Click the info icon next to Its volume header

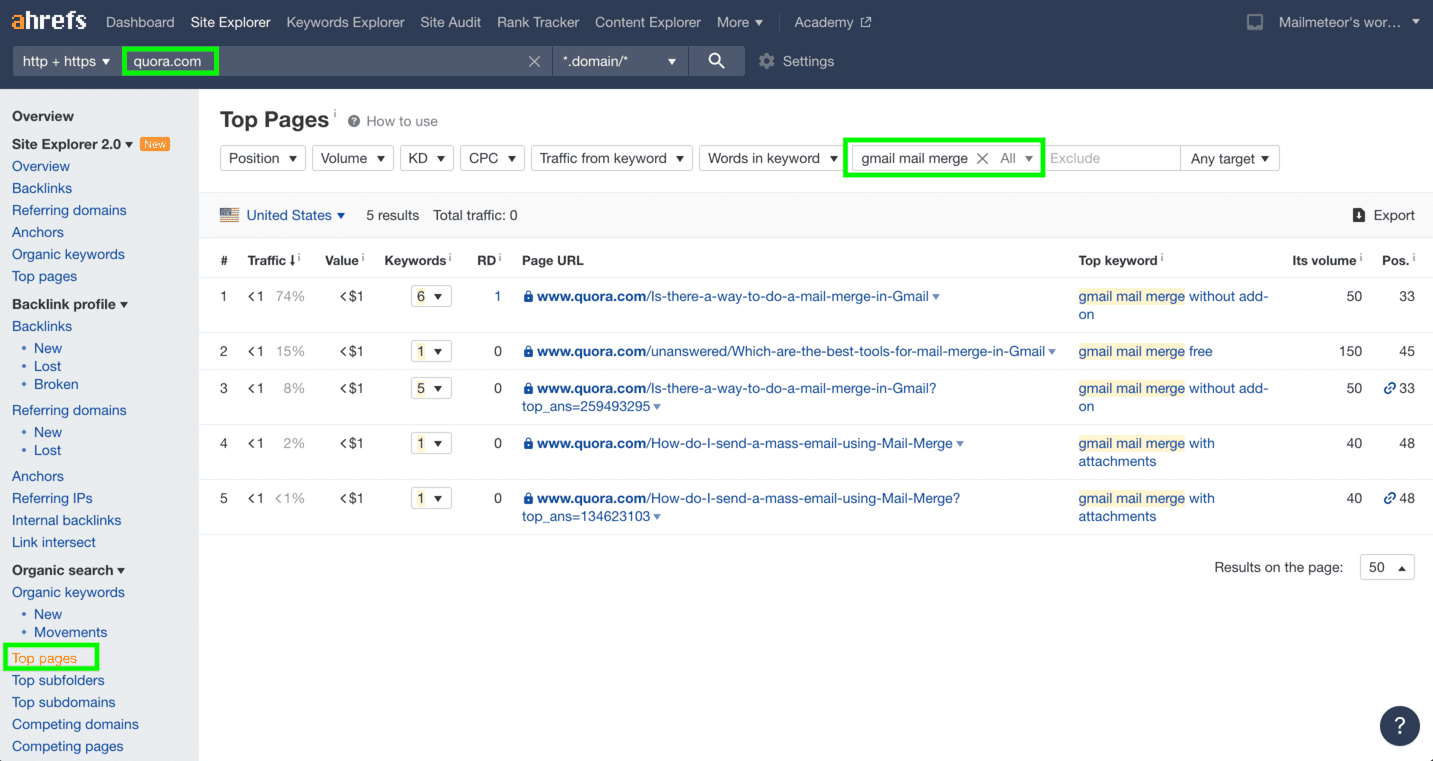tap(1362, 258)
